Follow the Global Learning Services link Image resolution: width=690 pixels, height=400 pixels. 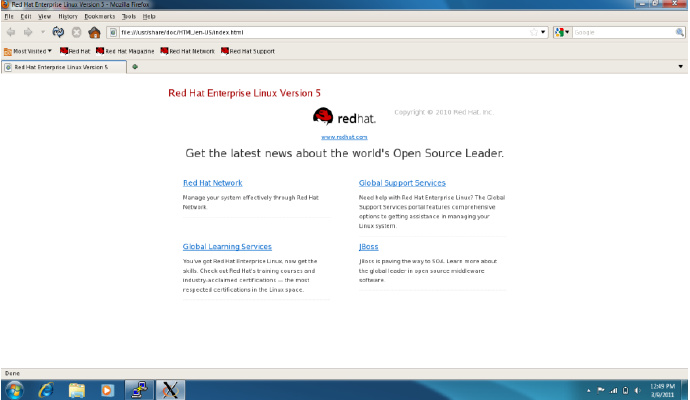tap(227, 246)
